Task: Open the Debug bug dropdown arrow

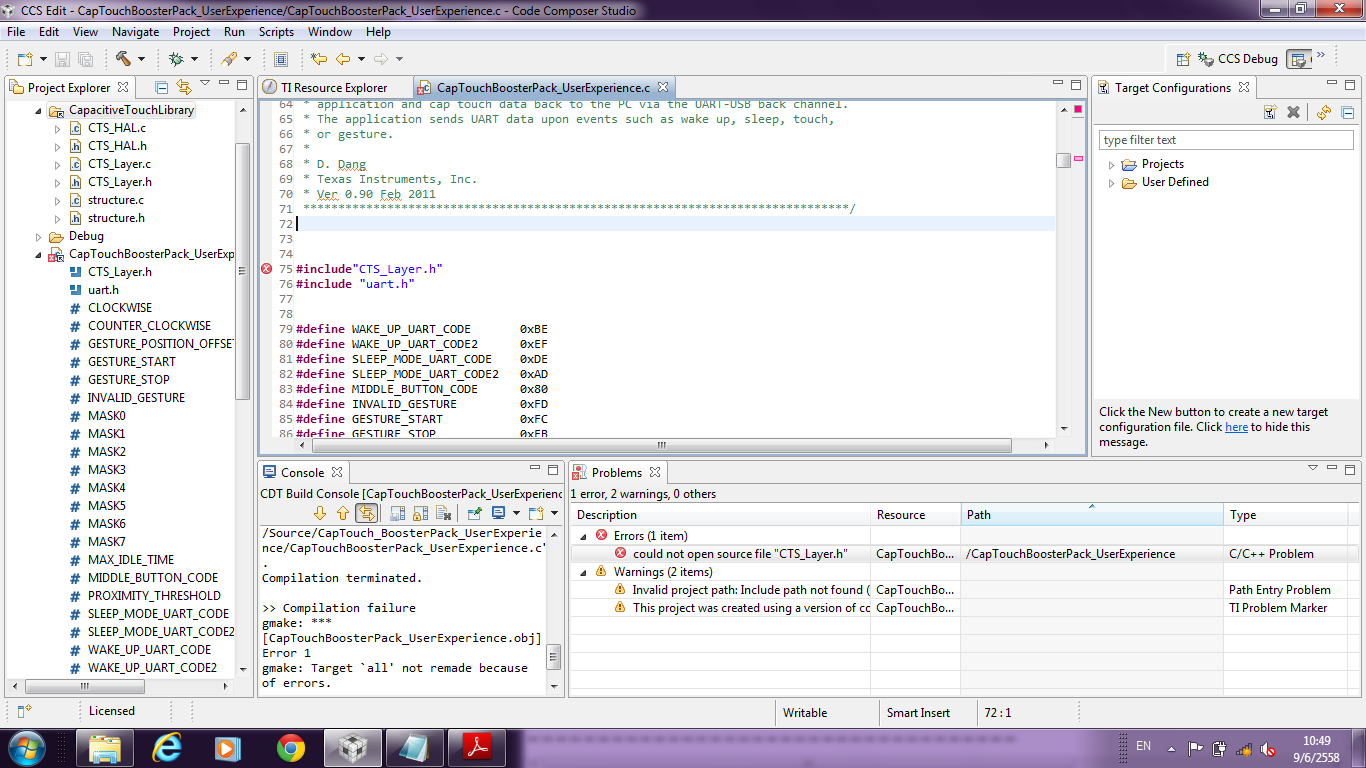Action: pos(194,60)
